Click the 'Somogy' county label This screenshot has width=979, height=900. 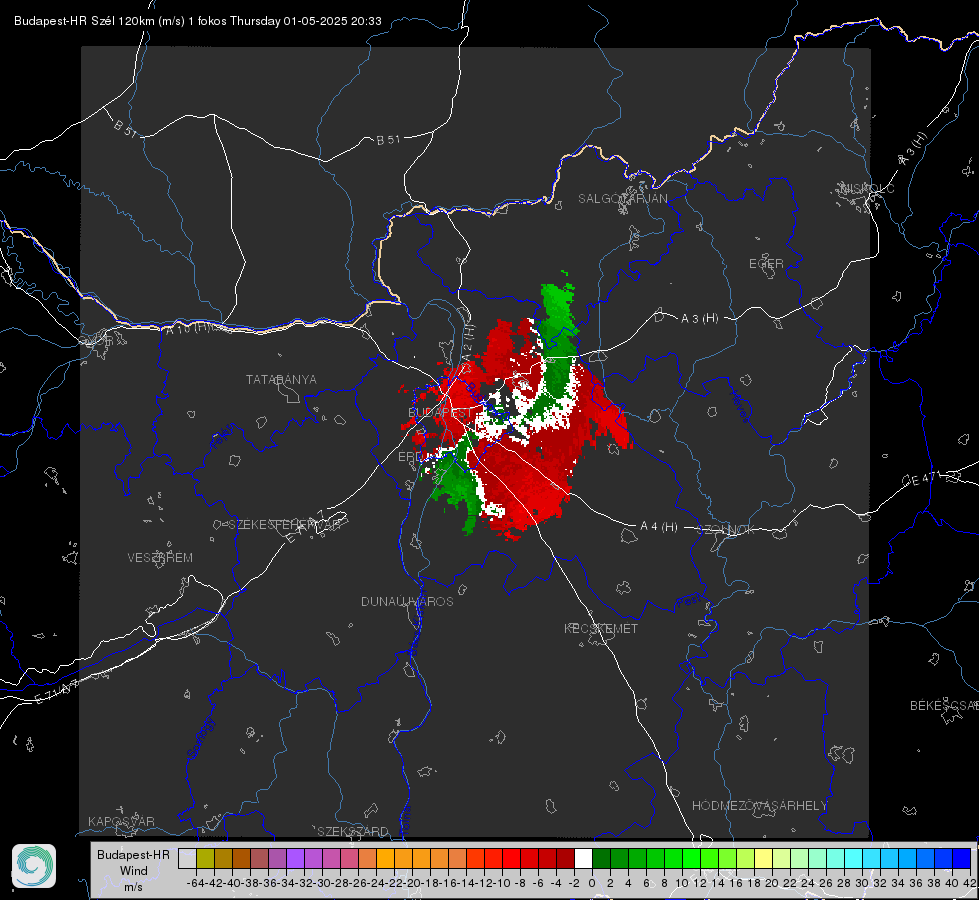200,738
